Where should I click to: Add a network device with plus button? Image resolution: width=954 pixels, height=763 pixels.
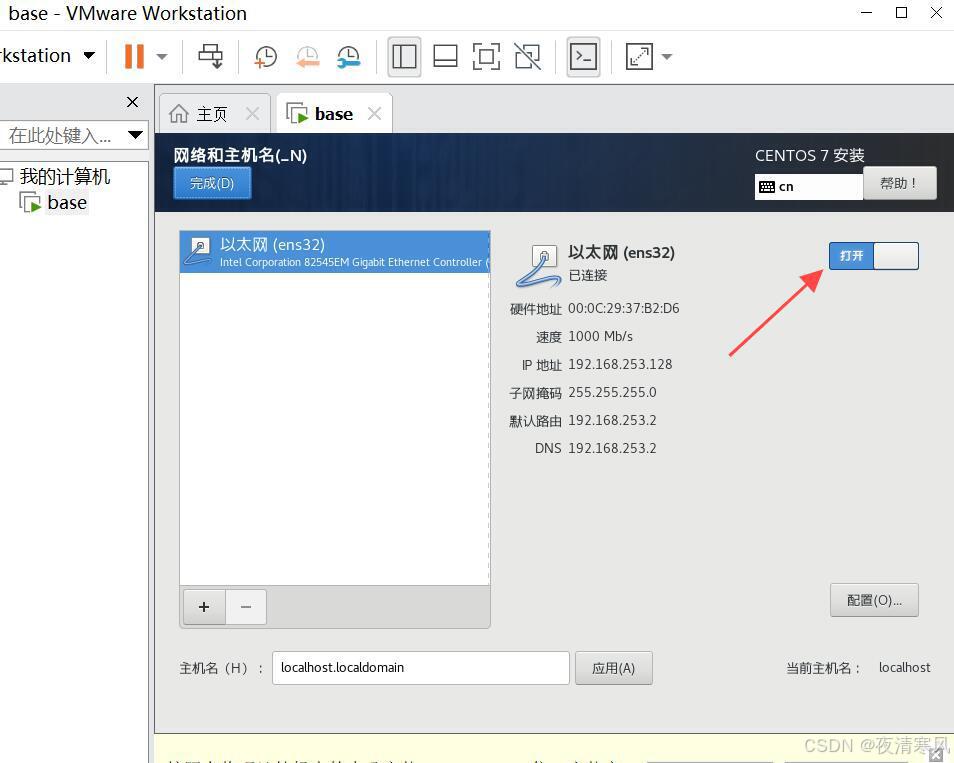tap(204, 607)
